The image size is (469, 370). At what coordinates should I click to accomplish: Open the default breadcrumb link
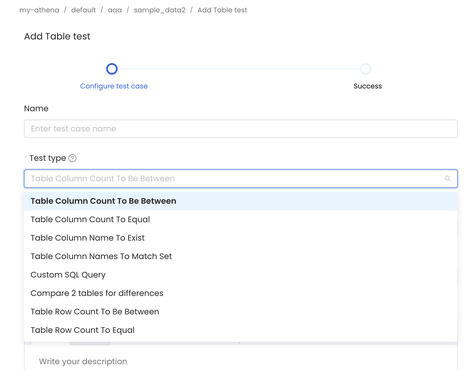click(83, 10)
